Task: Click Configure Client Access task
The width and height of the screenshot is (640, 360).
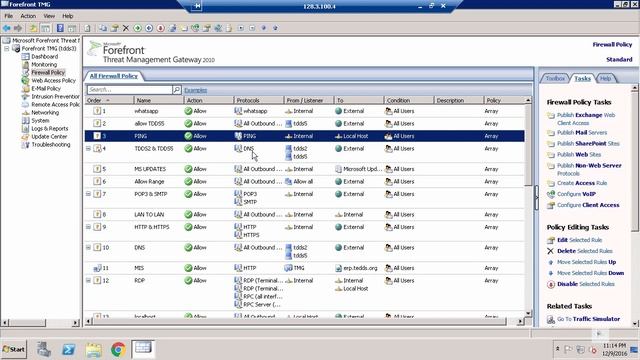Action: pos(588,205)
